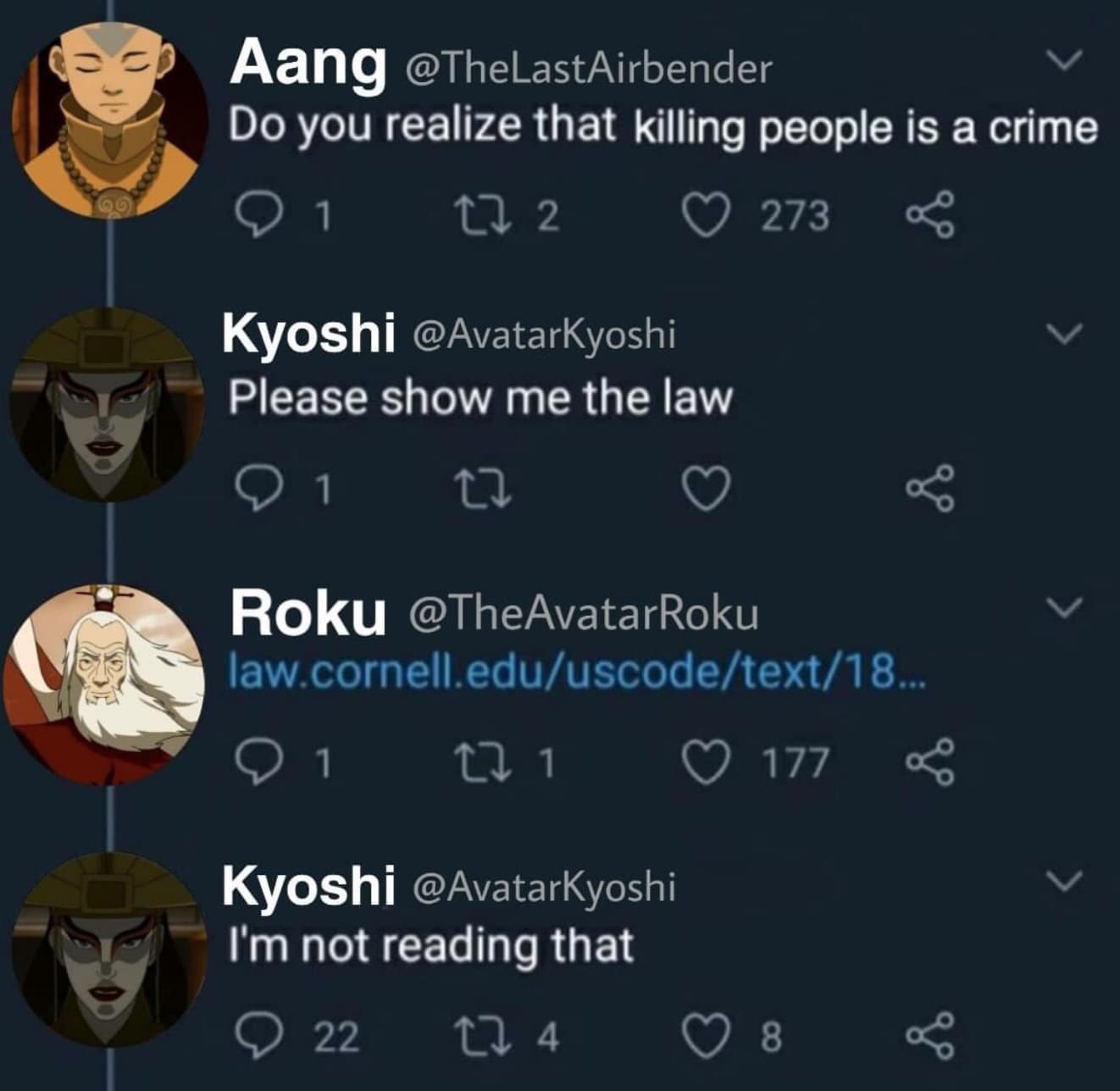1120x1091 pixels.
Task: Open the law.cornell.edu uscode link
Action: coord(579,672)
